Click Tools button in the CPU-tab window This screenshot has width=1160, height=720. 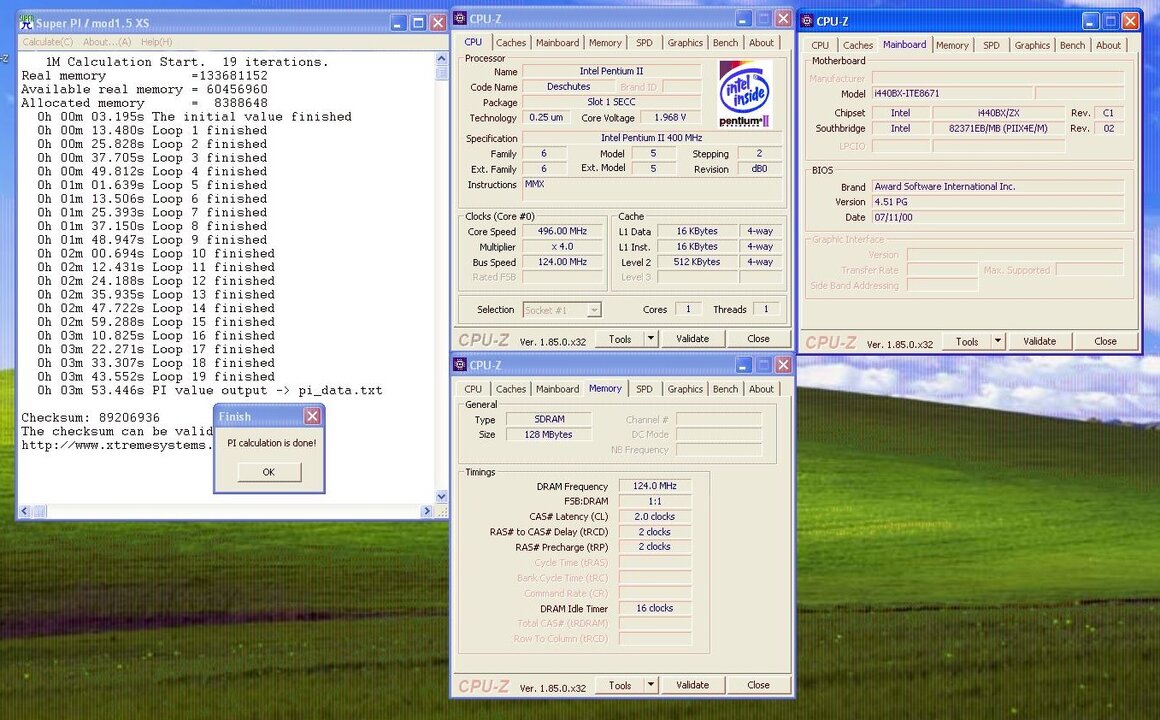pyautogui.click(x=620, y=339)
